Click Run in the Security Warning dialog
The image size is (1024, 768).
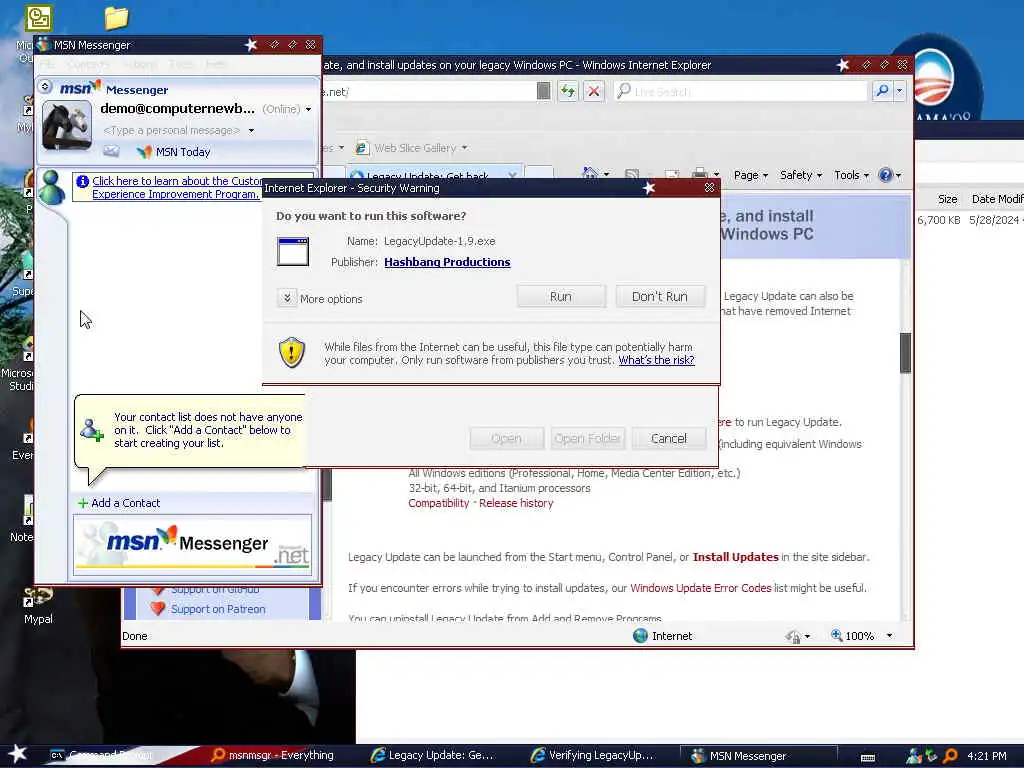click(x=561, y=296)
